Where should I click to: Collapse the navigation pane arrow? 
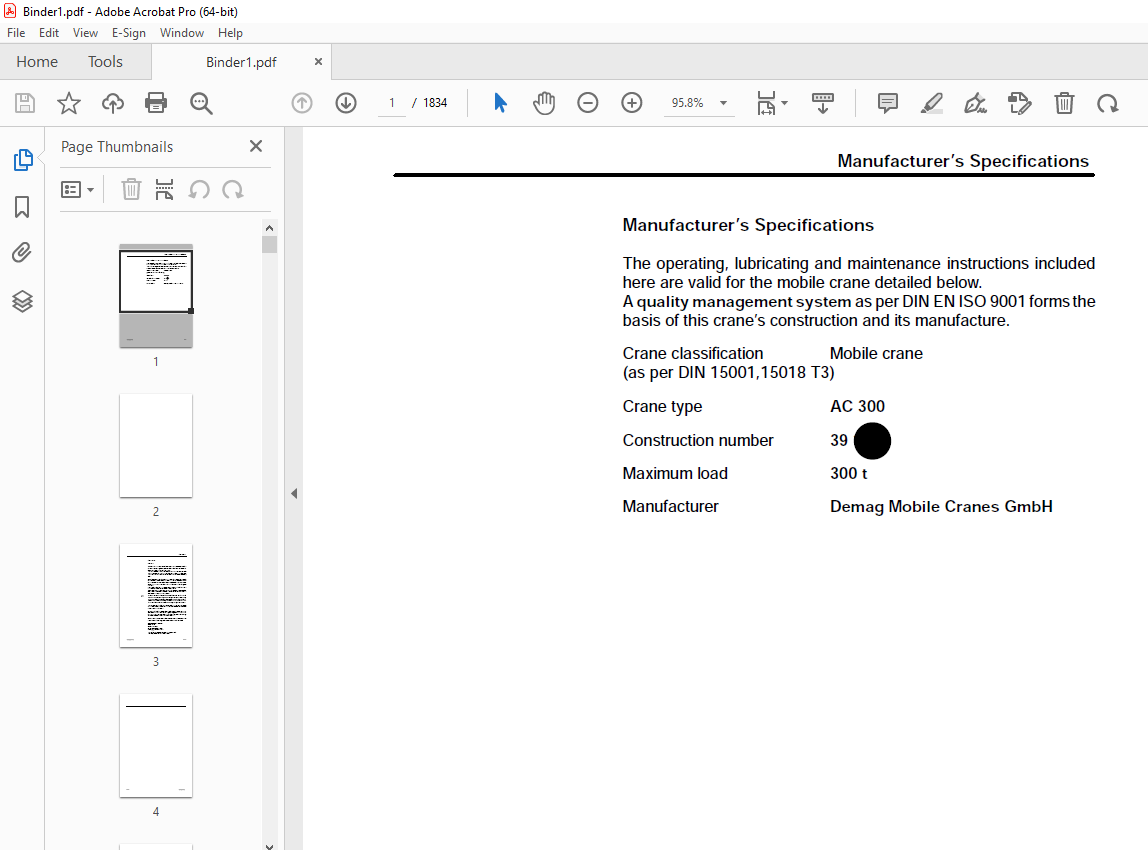(x=294, y=493)
